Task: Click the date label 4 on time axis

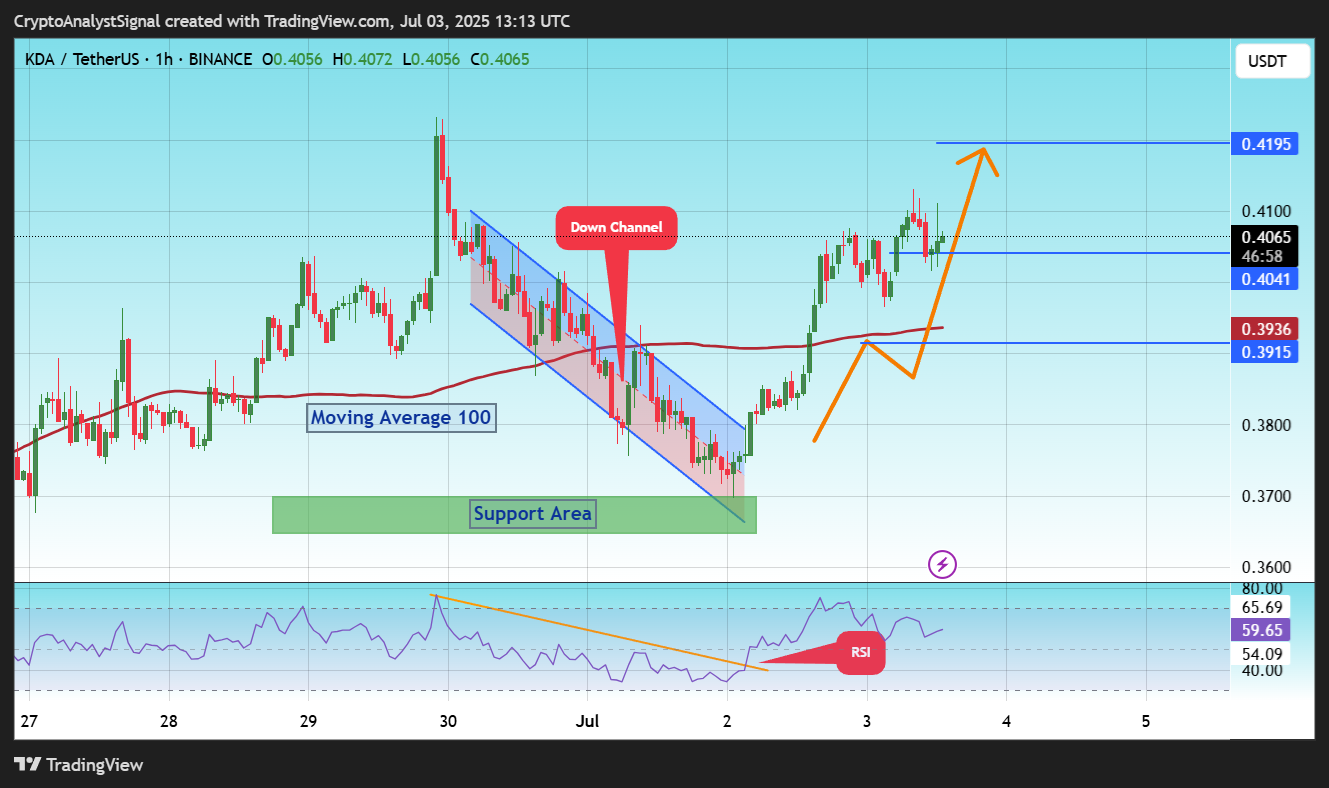Action: [1006, 721]
